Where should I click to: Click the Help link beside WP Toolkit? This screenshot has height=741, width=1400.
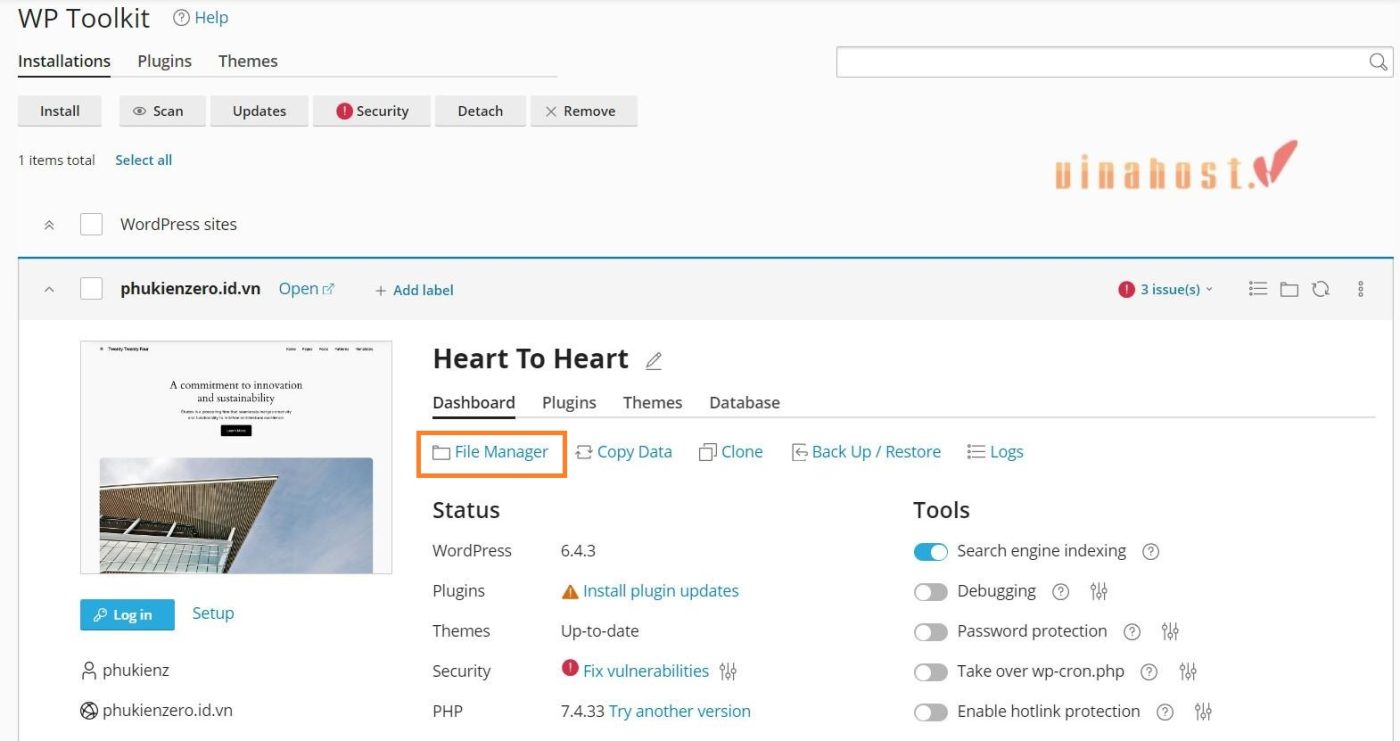click(x=211, y=18)
